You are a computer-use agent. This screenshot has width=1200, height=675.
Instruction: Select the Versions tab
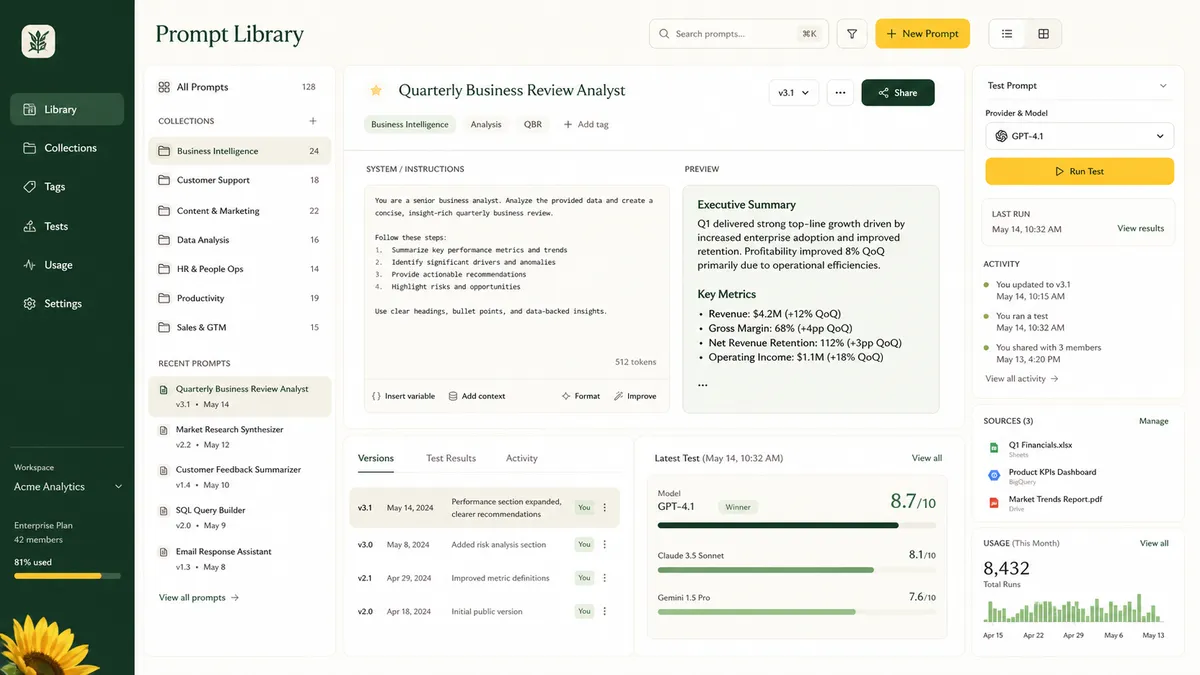pos(376,458)
